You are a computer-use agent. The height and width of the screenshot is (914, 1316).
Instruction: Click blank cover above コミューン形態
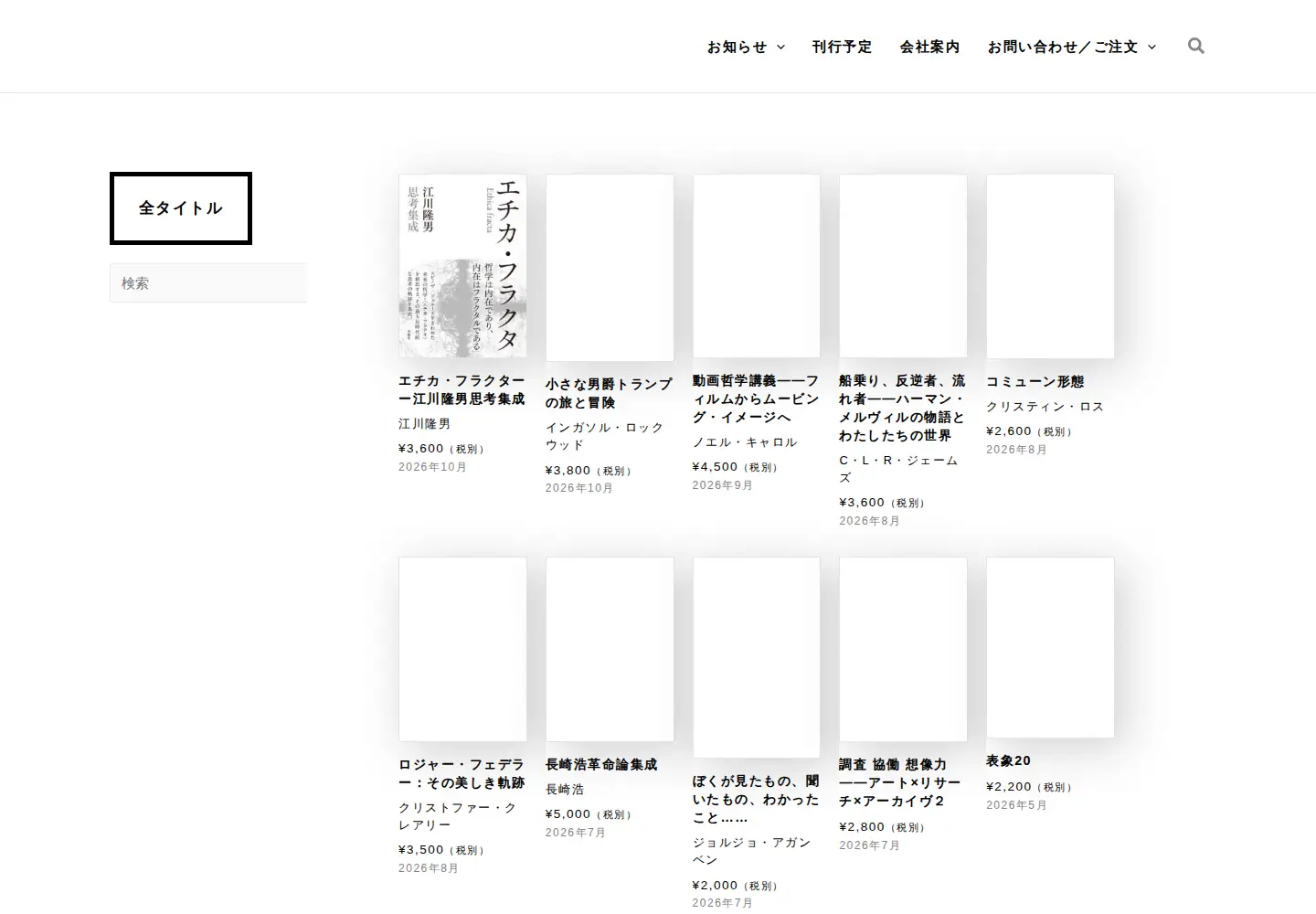[x=1050, y=267]
